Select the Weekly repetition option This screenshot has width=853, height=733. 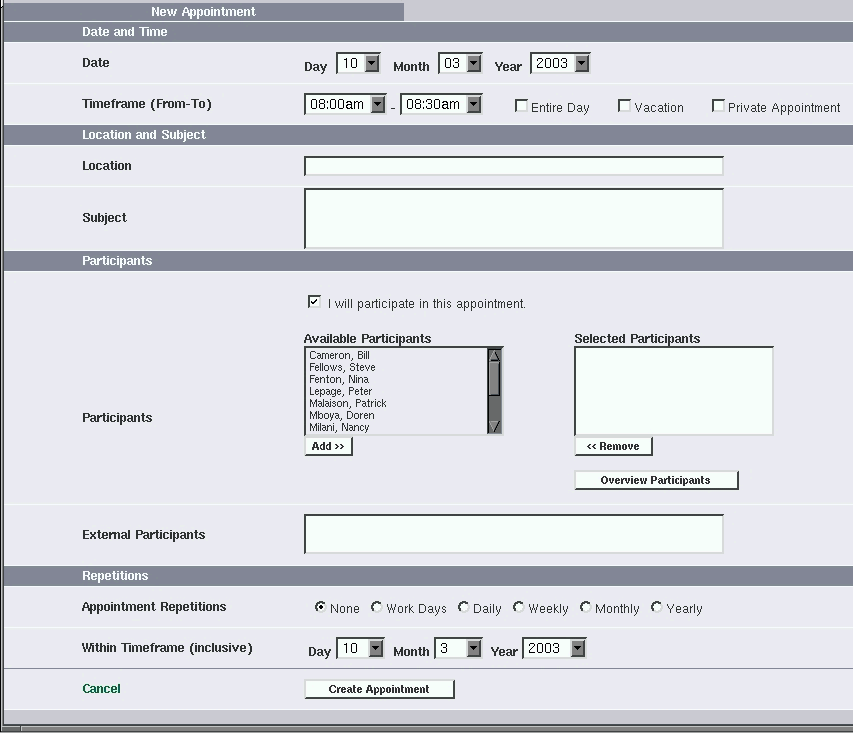[518, 607]
